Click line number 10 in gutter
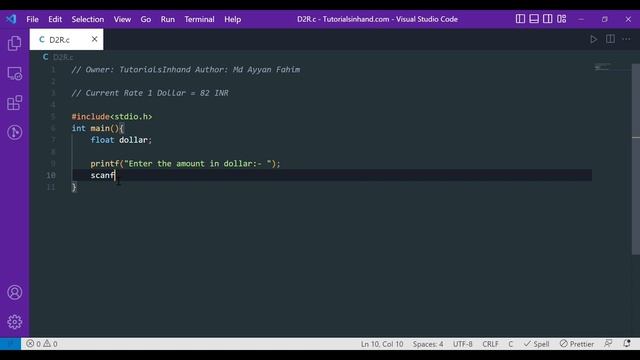This screenshot has width=640, height=360. [51, 175]
